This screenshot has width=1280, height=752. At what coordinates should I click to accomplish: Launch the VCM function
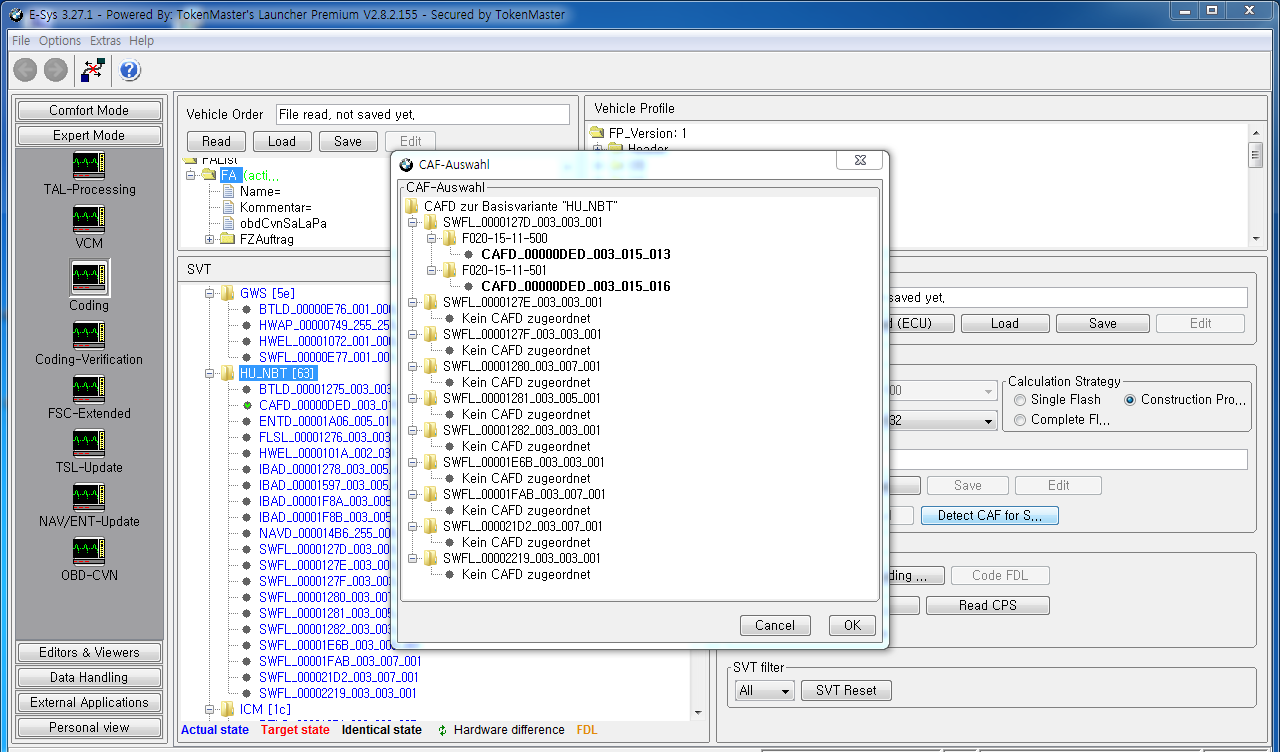[x=88, y=224]
